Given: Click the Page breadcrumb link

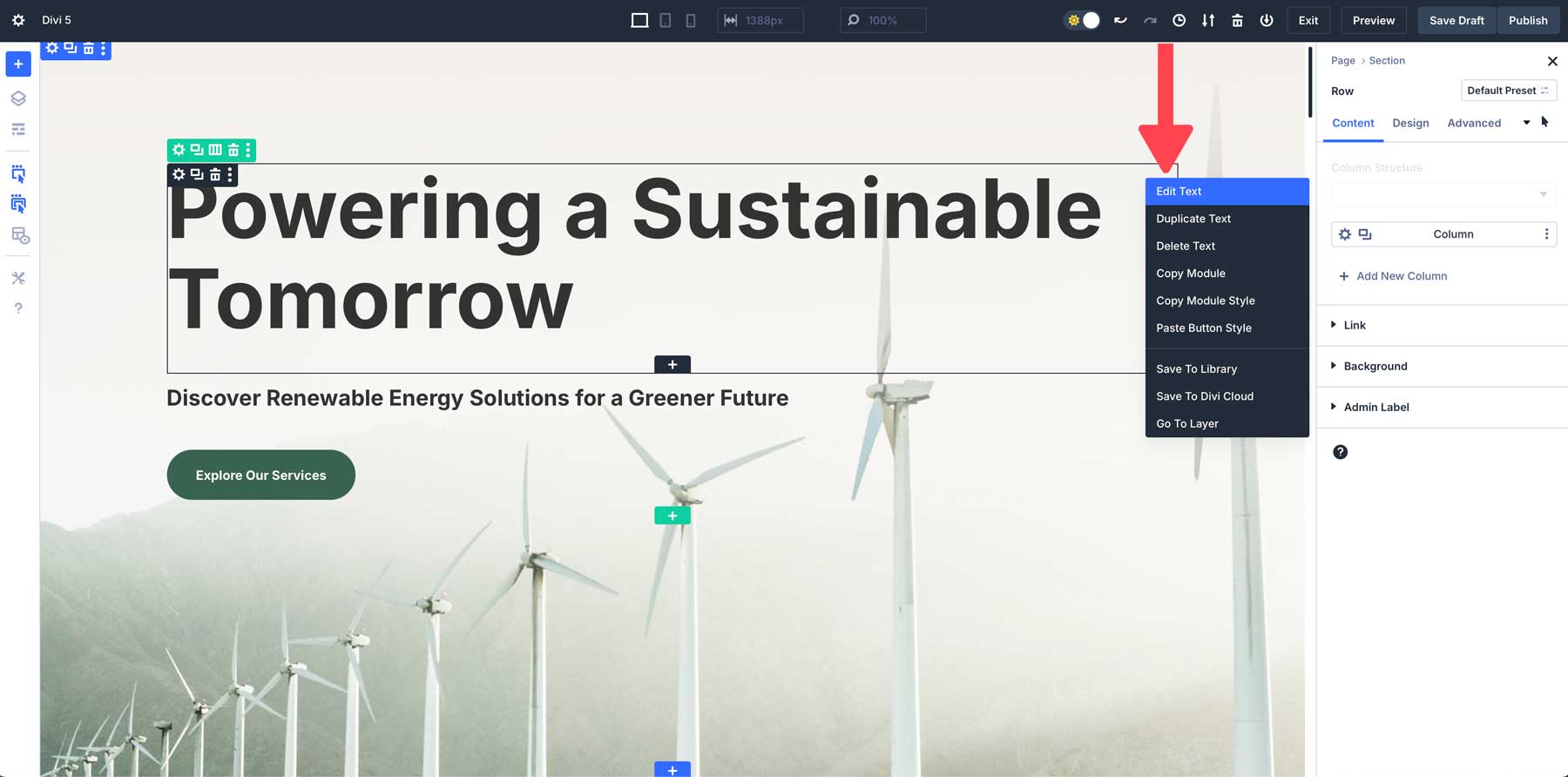Looking at the screenshot, I should pos(1342,61).
